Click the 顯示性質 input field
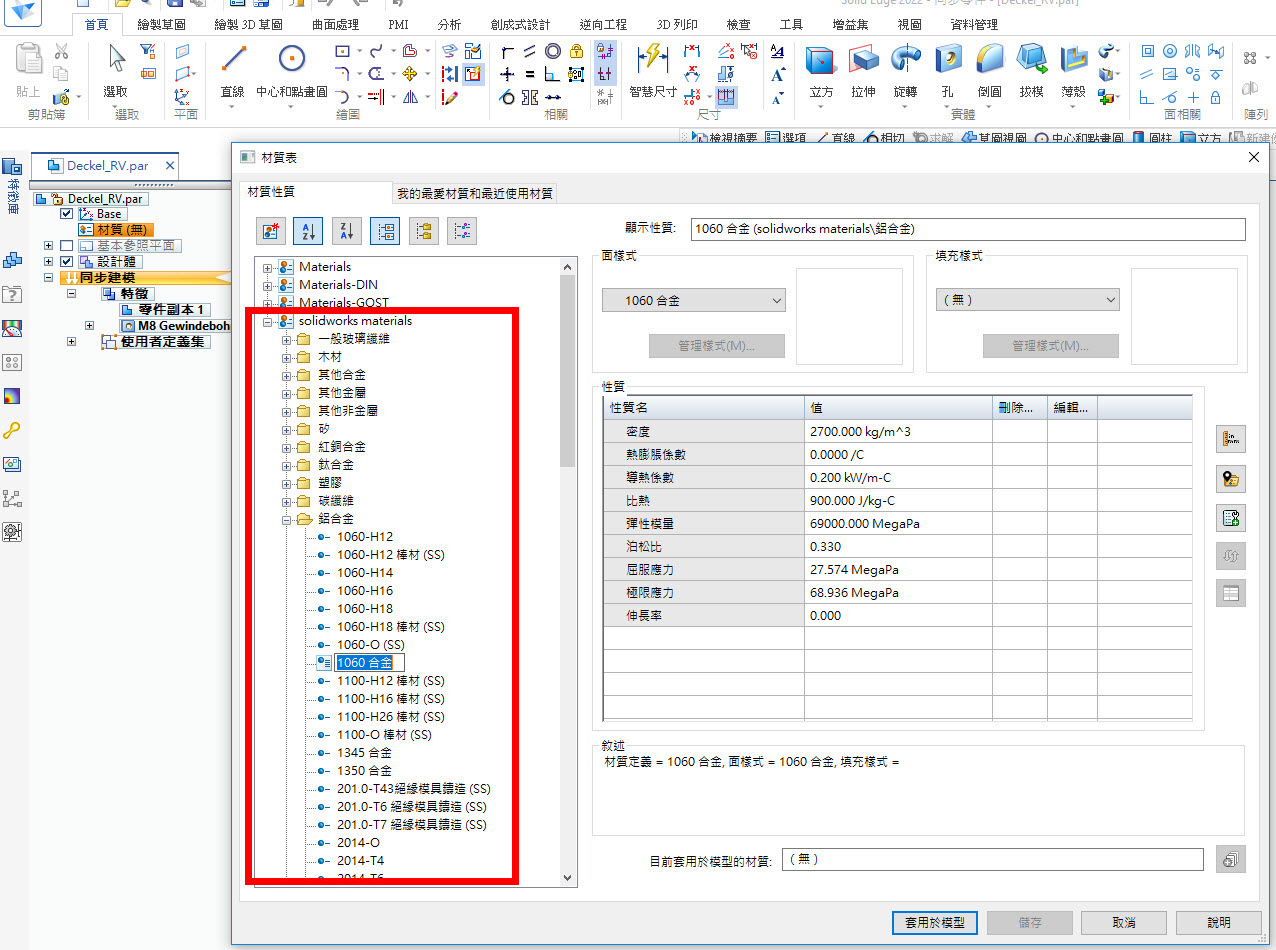Viewport: 1276px width, 950px height. click(968, 229)
